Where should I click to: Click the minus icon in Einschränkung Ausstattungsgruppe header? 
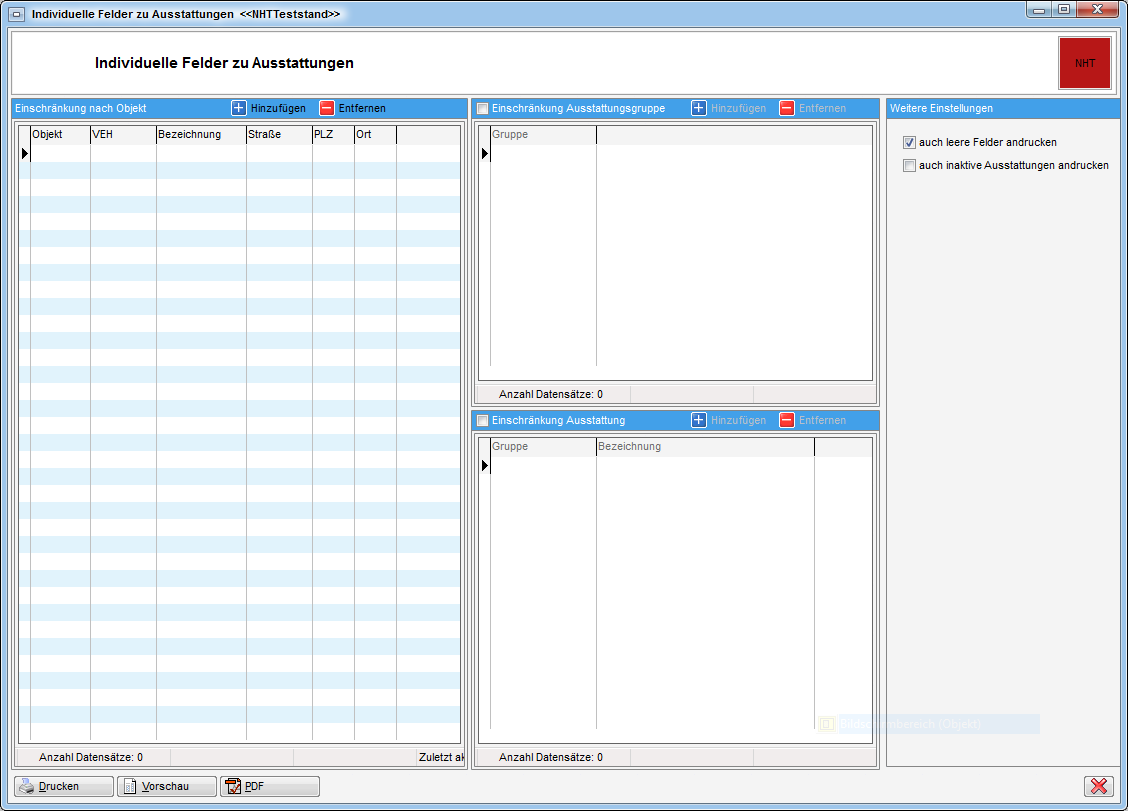[787, 108]
